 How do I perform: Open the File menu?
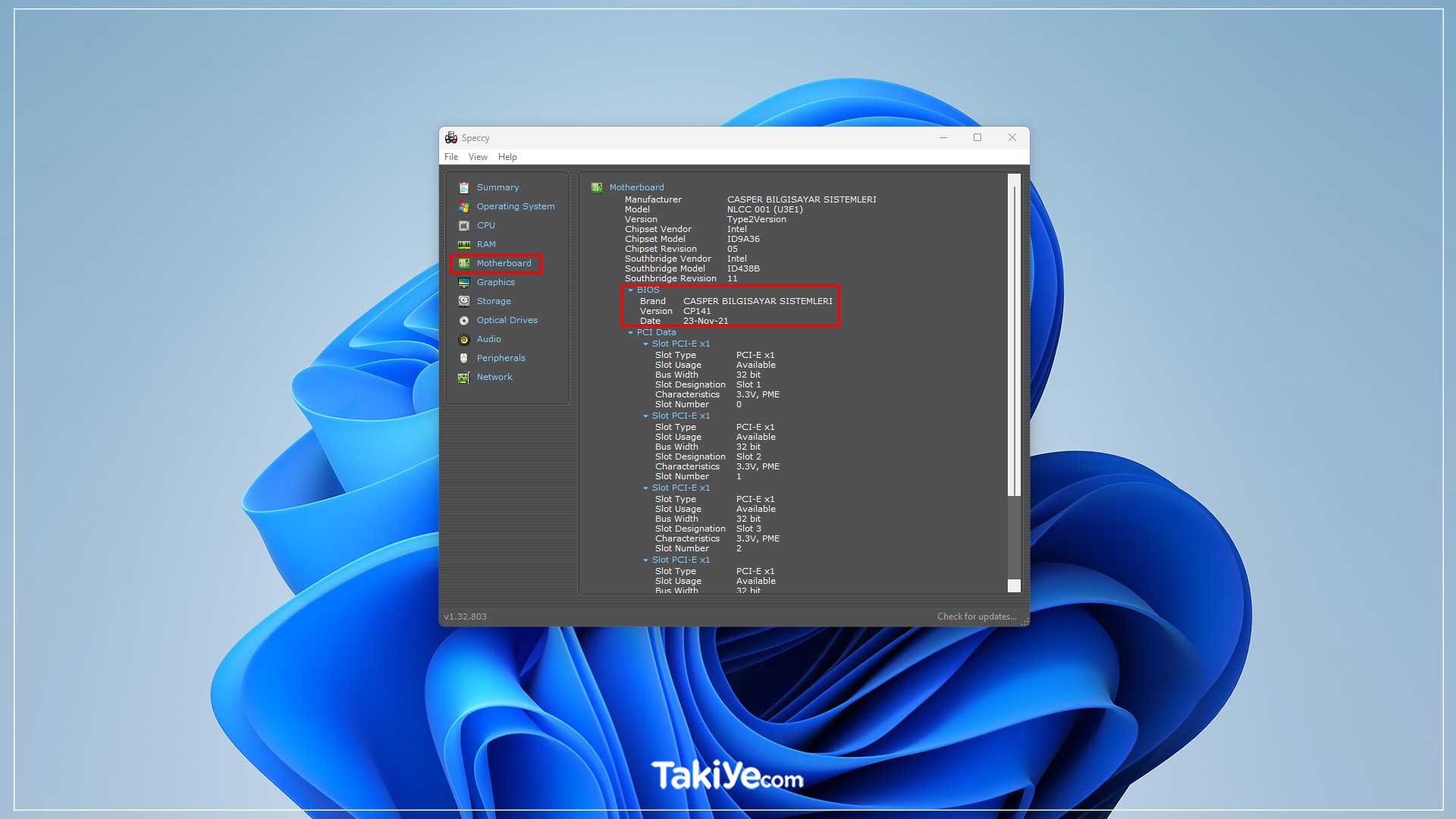tap(451, 157)
